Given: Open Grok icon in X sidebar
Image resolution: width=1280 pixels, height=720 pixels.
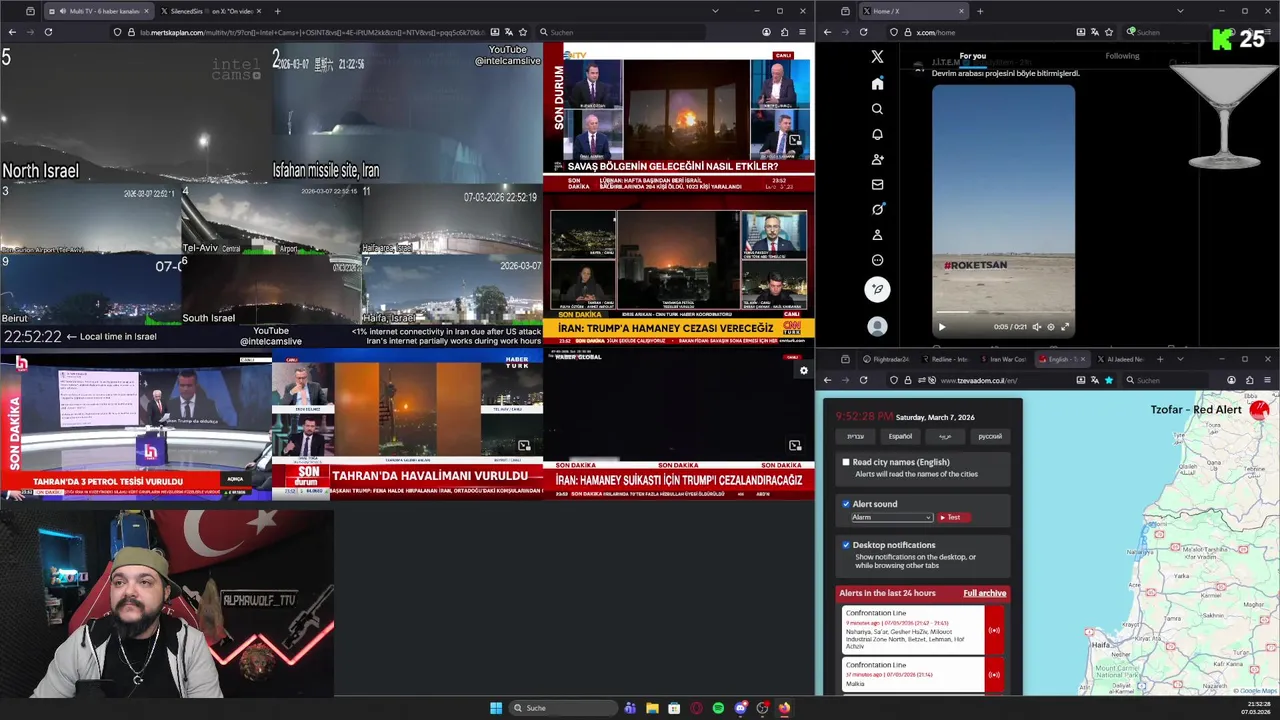Looking at the screenshot, I should point(877,209).
